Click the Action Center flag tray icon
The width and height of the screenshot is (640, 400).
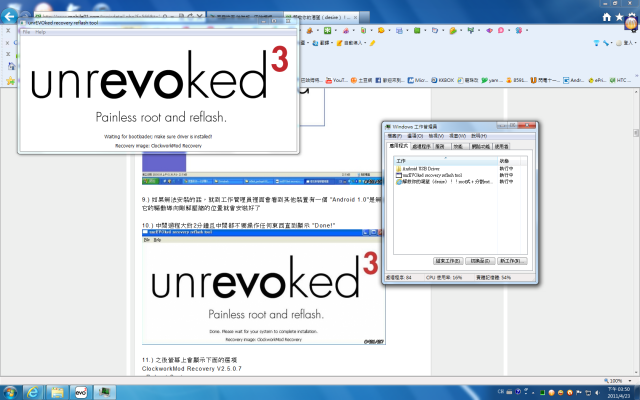tap(579, 393)
